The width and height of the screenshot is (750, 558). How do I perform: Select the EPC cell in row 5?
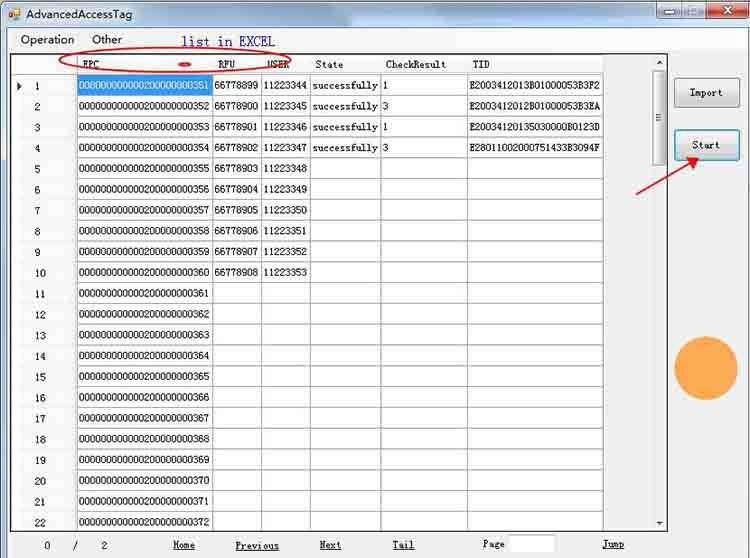(x=145, y=168)
